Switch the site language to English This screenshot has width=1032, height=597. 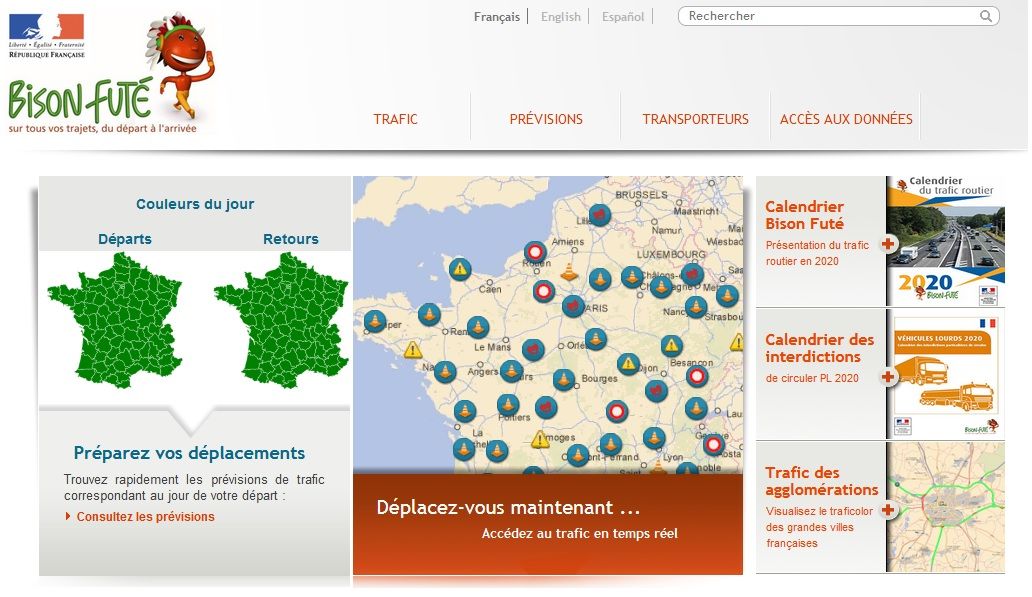pyautogui.click(x=561, y=17)
